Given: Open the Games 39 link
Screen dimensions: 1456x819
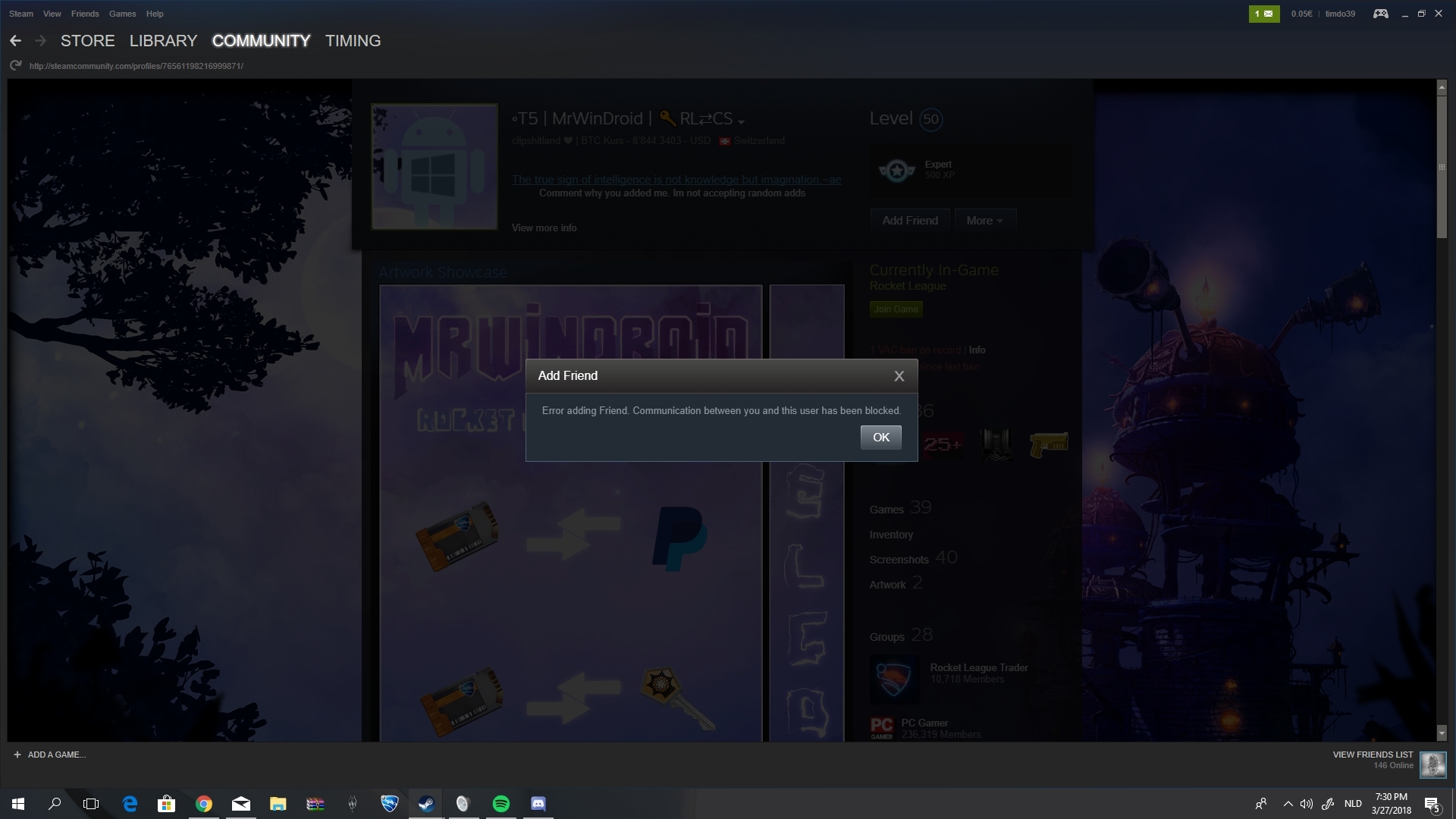Looking at the screenshot, I should [x=900, y=508].
